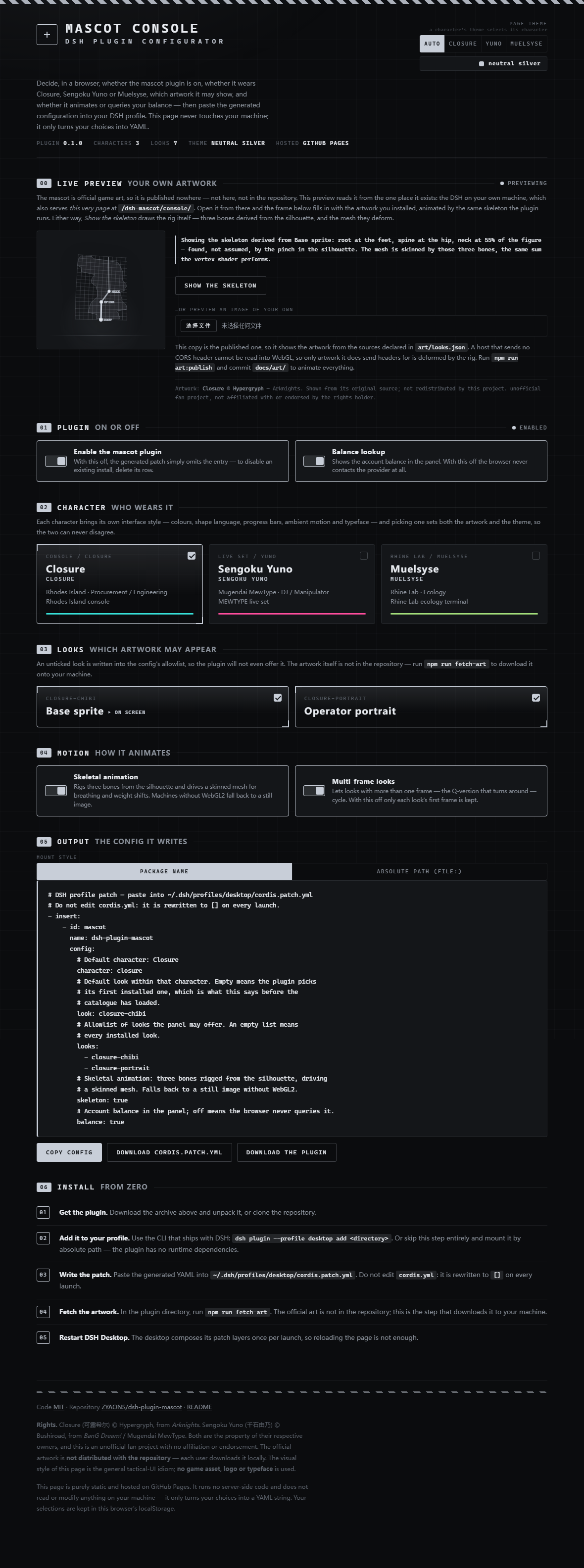Click the Base sprite look title
Screen dimensions: 584x1568
pos(75,711)
